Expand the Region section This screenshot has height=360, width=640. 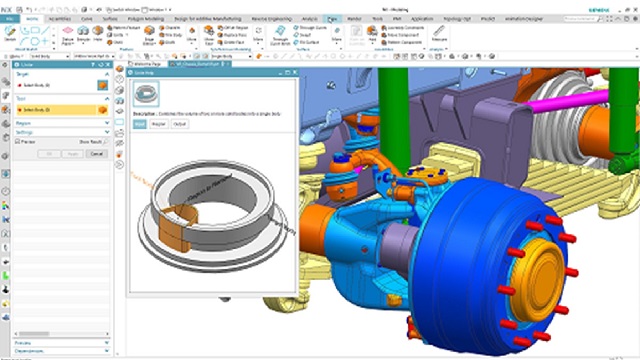[x=62, y=123]
